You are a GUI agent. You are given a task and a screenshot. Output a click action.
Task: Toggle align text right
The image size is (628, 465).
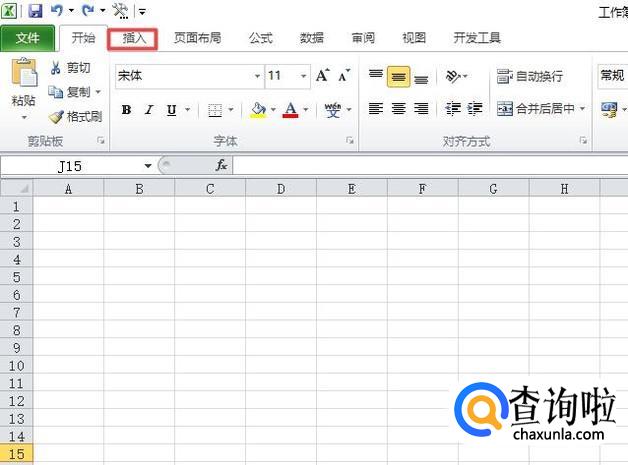(x=421, y=109)
